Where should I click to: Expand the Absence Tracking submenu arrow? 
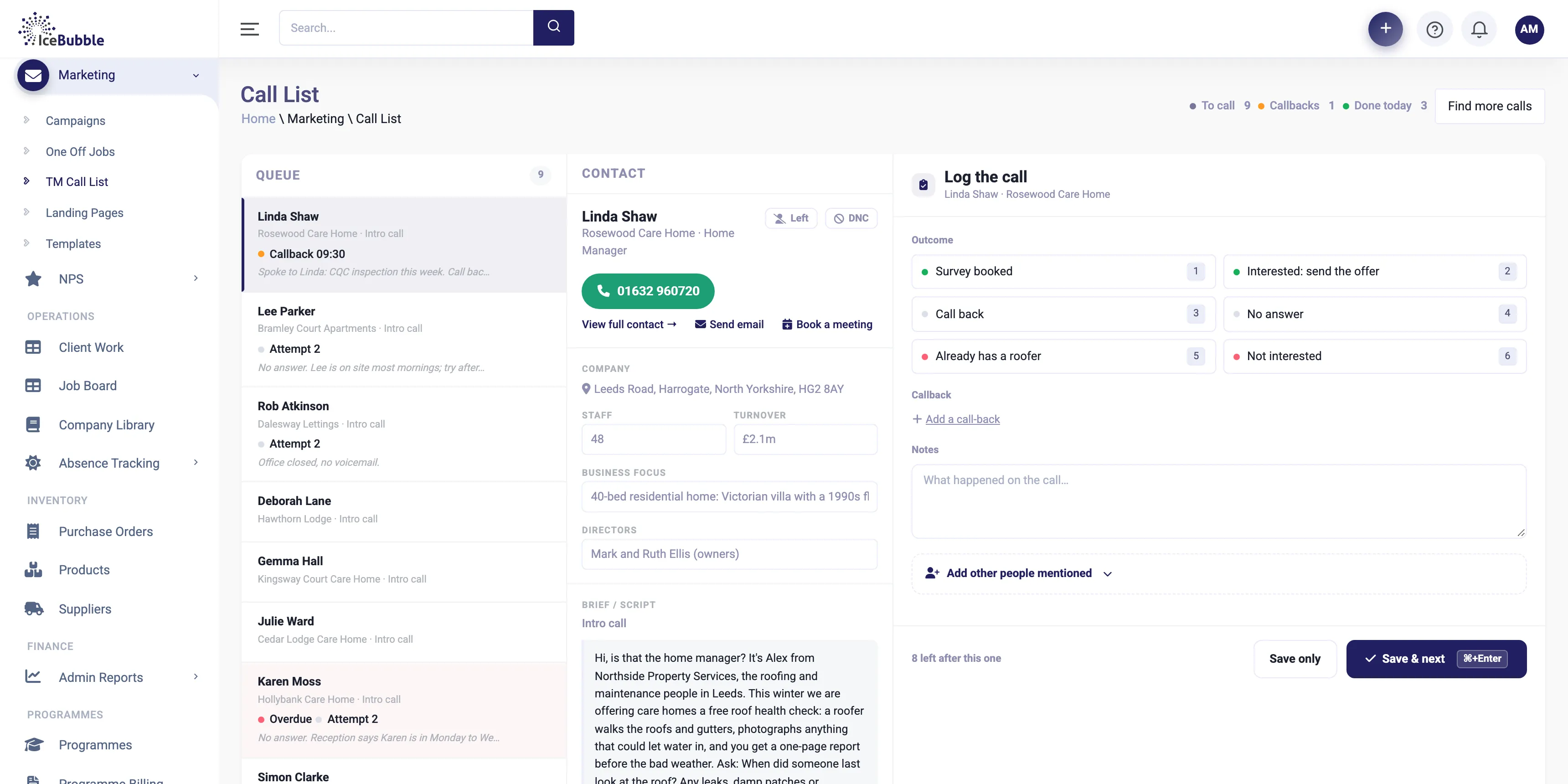click(196, 463)
